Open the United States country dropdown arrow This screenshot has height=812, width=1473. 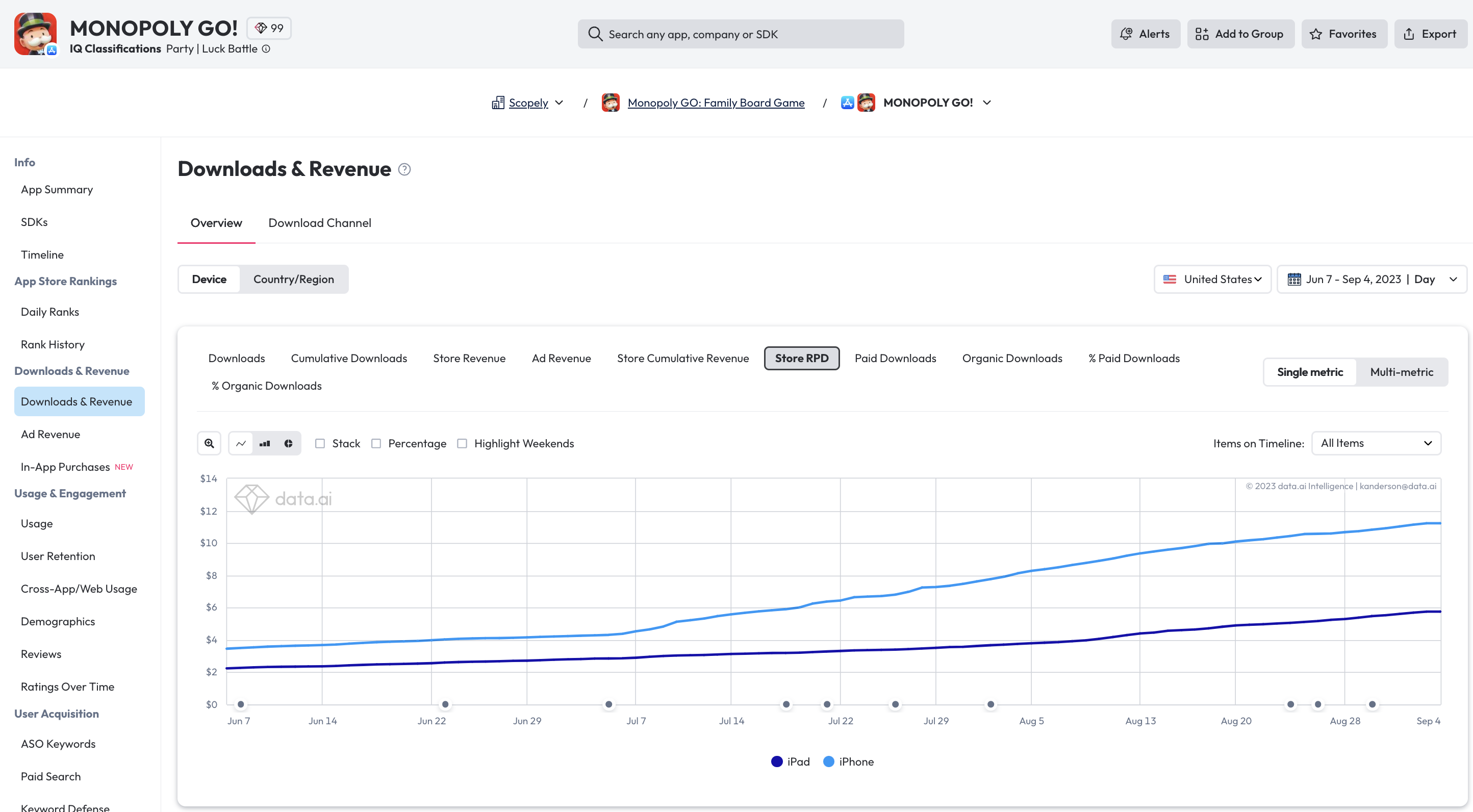tap(1257, 279)
